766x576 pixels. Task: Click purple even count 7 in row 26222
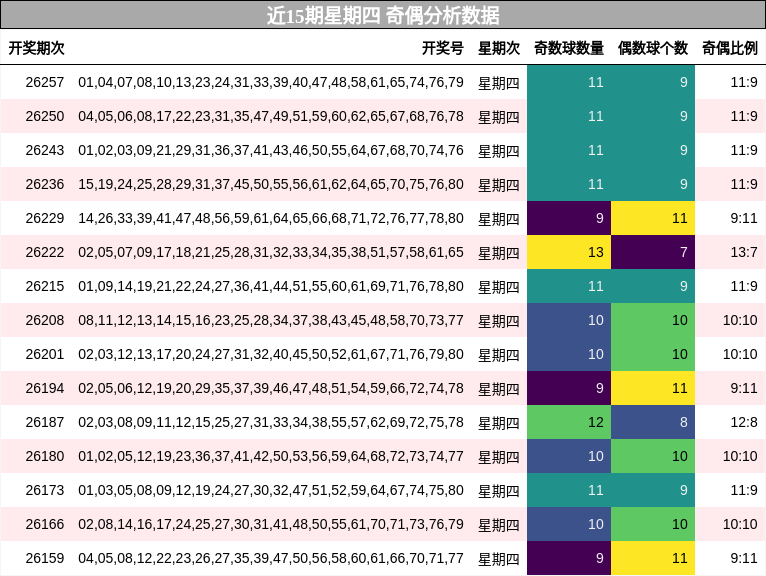[x=653, y=252]
